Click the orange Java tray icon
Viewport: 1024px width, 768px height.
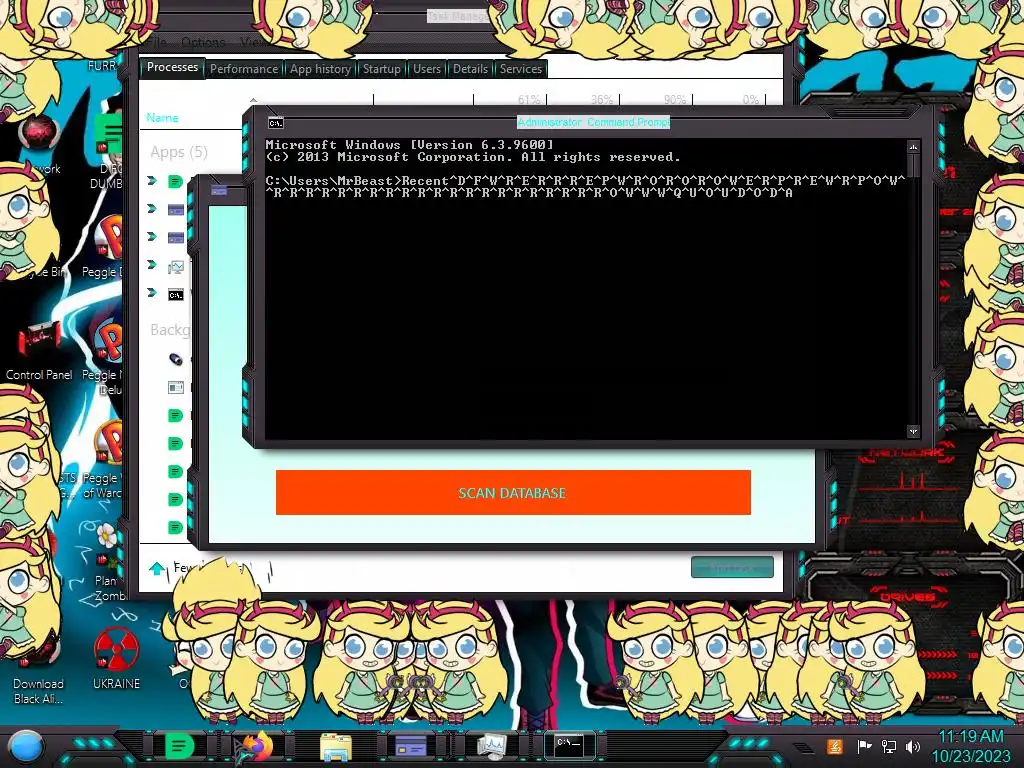pyautogui.click(x=835, y=746)
